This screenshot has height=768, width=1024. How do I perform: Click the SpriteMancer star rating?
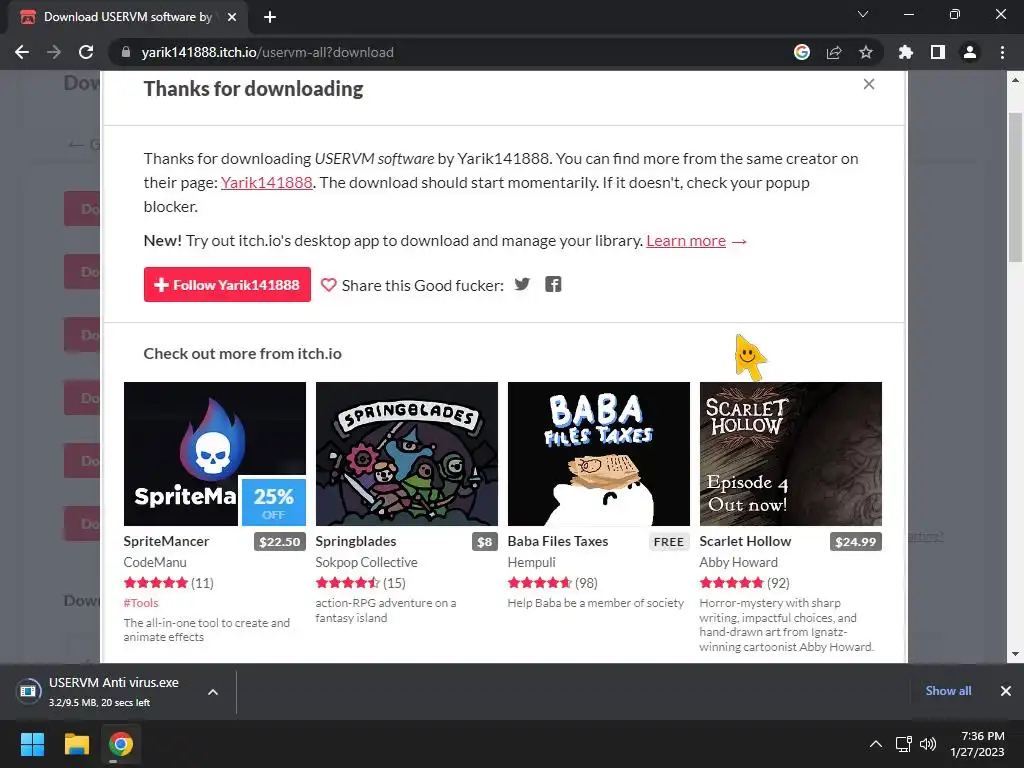tap(155, 583)
